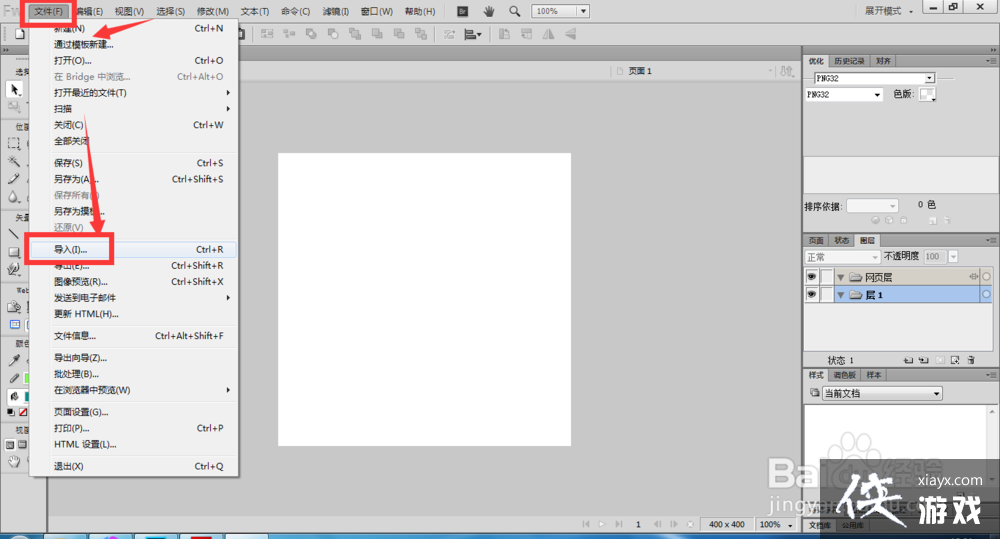Hide the 网页层 layer via its eye icon
The height and width of the screenshot is (539, 1000).
pyautogui.click(x=812, y=277)
